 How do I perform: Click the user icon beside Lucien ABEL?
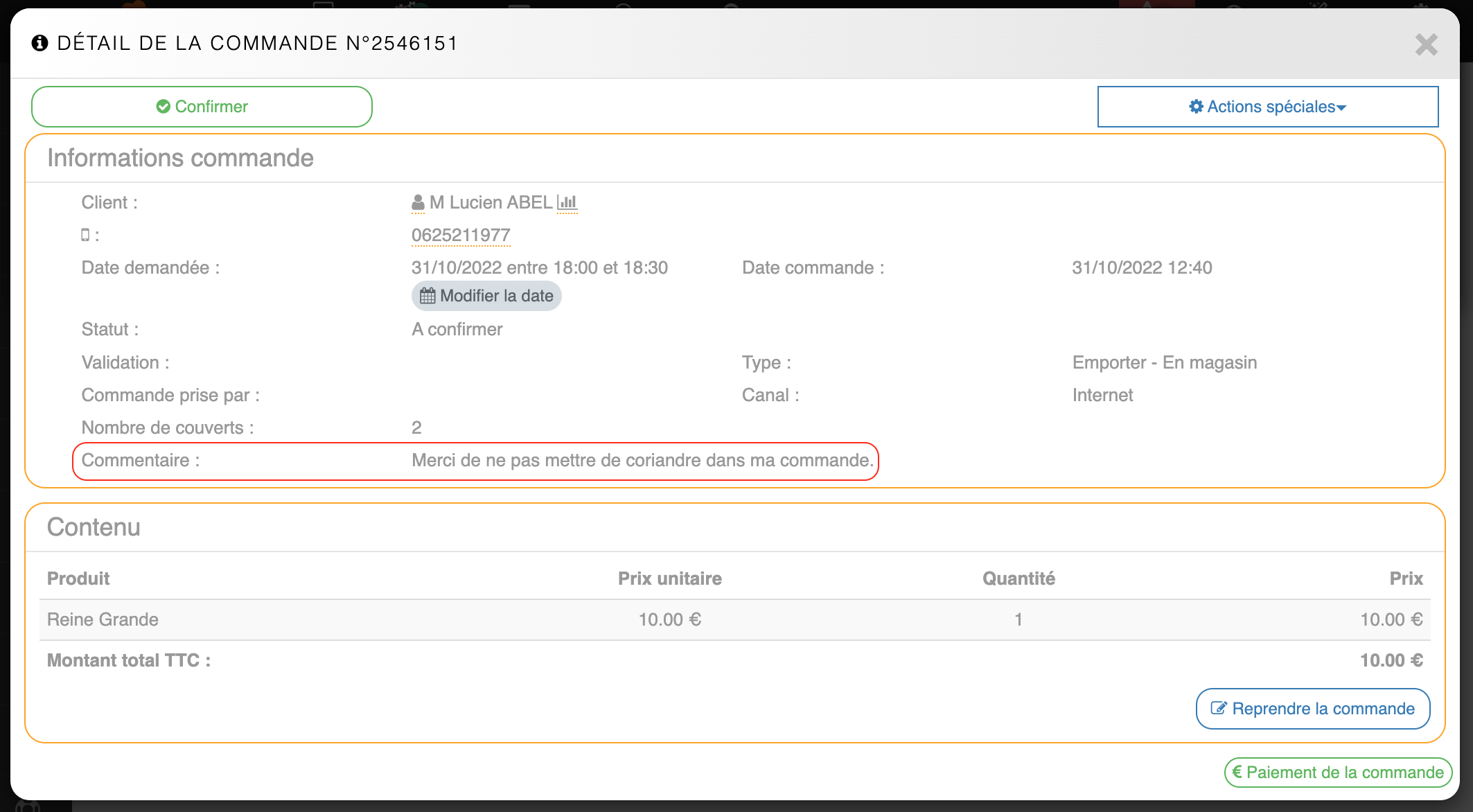point(418,202)
